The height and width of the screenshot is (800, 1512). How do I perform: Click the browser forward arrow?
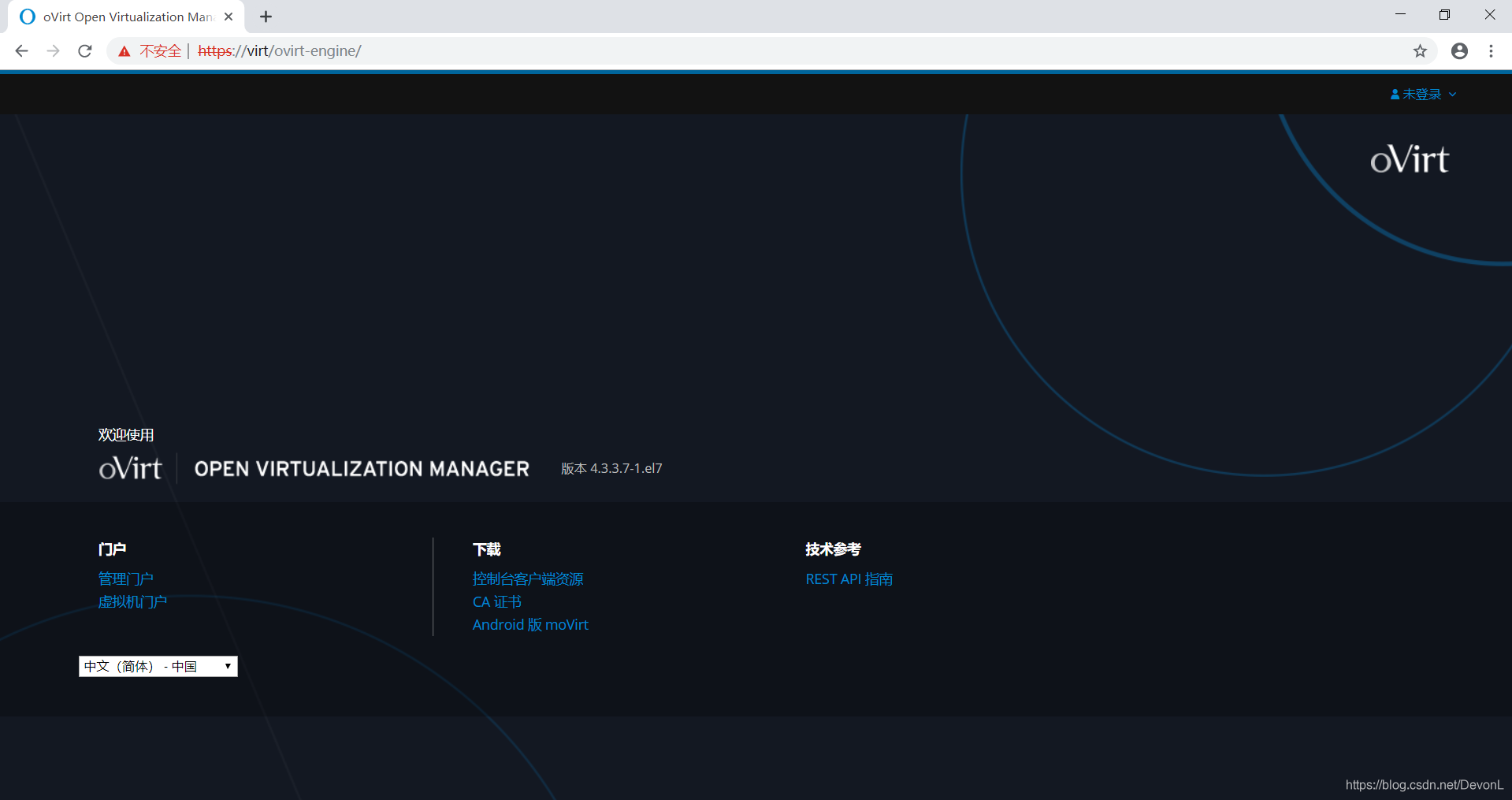coord(53,51)
